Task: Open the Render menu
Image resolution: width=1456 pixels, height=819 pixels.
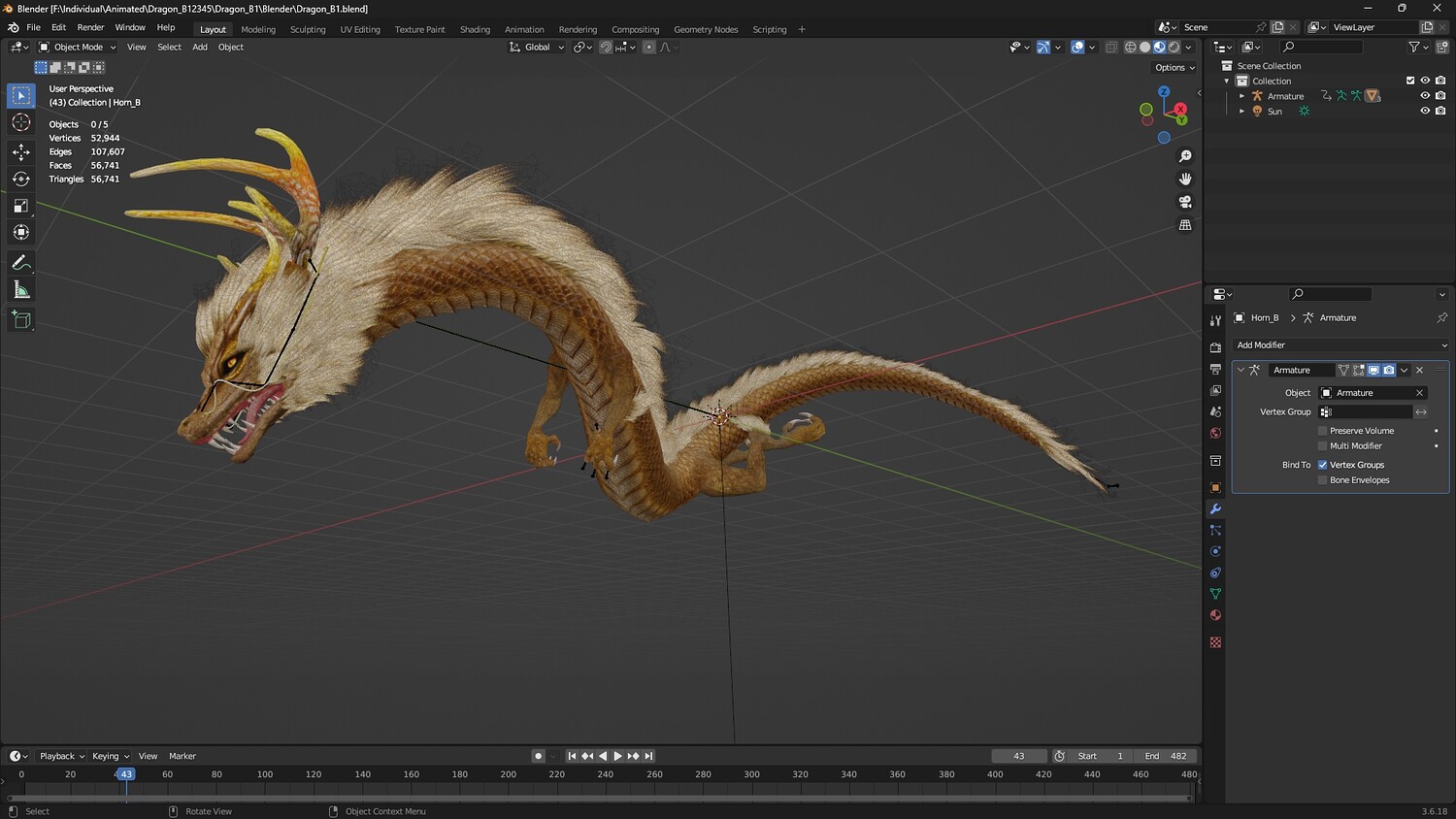Action: click(90, 27)
